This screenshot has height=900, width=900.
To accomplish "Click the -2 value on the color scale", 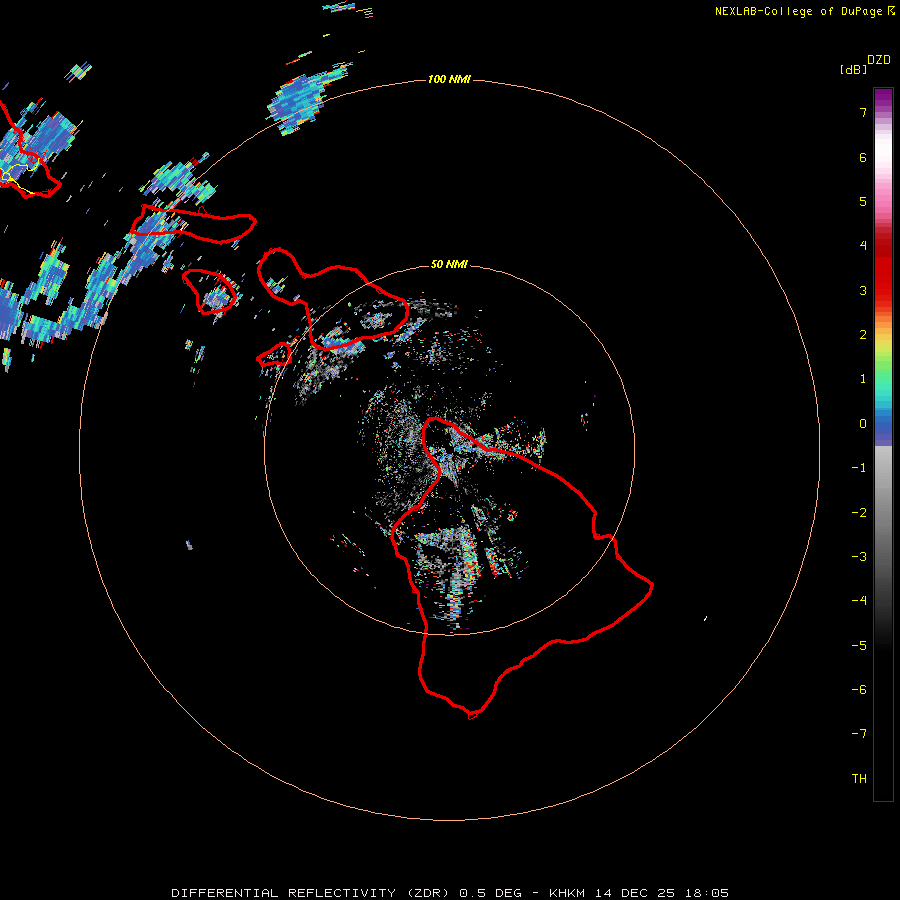I will 859,513.
